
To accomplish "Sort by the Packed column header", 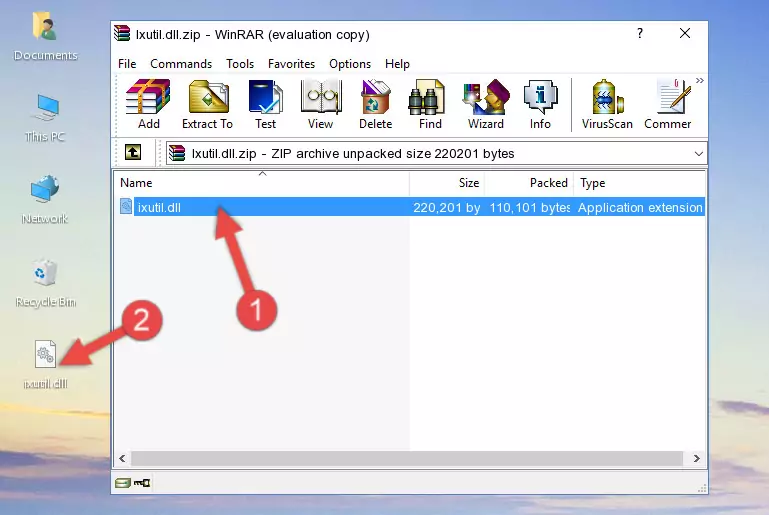I will pos(529,183).
